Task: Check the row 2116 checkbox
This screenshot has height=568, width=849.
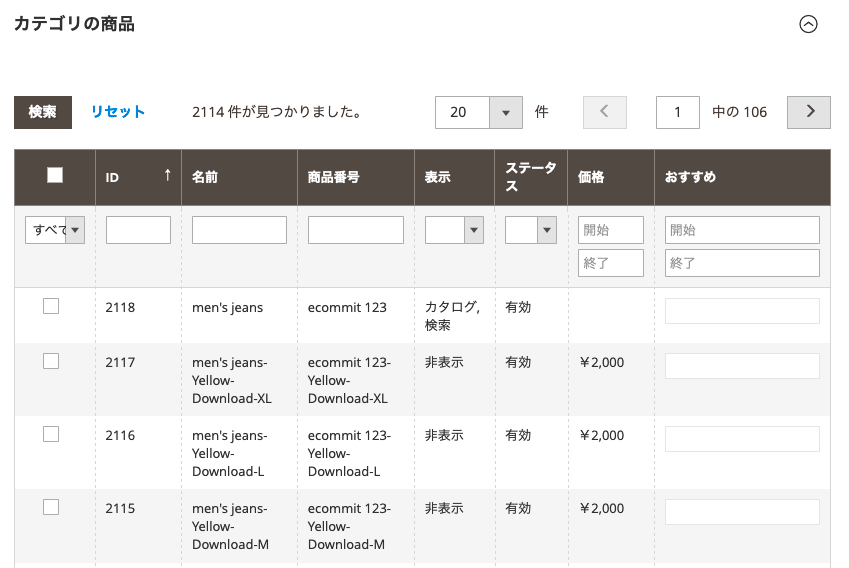Action: pos(51,434)
